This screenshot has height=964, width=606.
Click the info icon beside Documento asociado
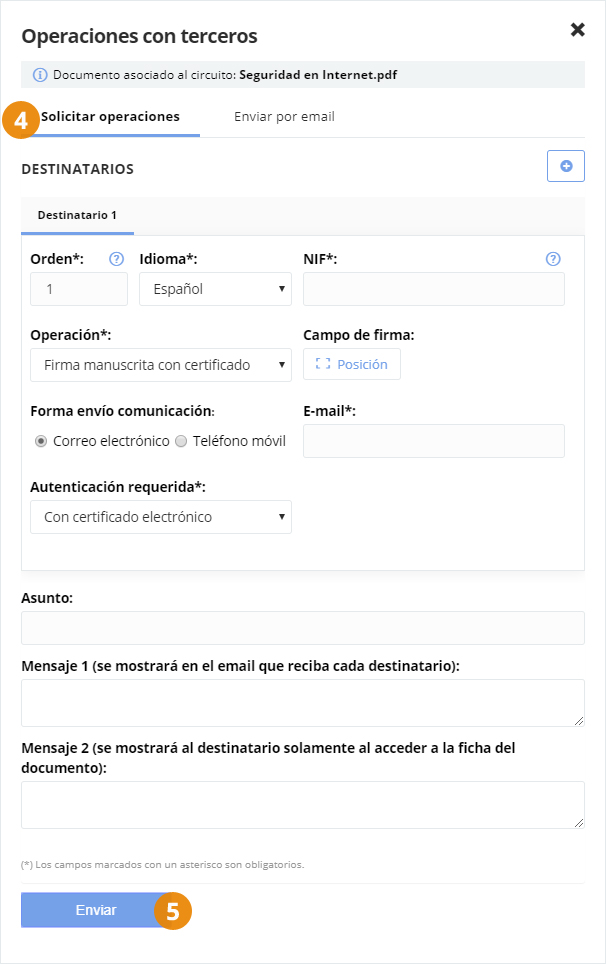(x=40, y=75)
